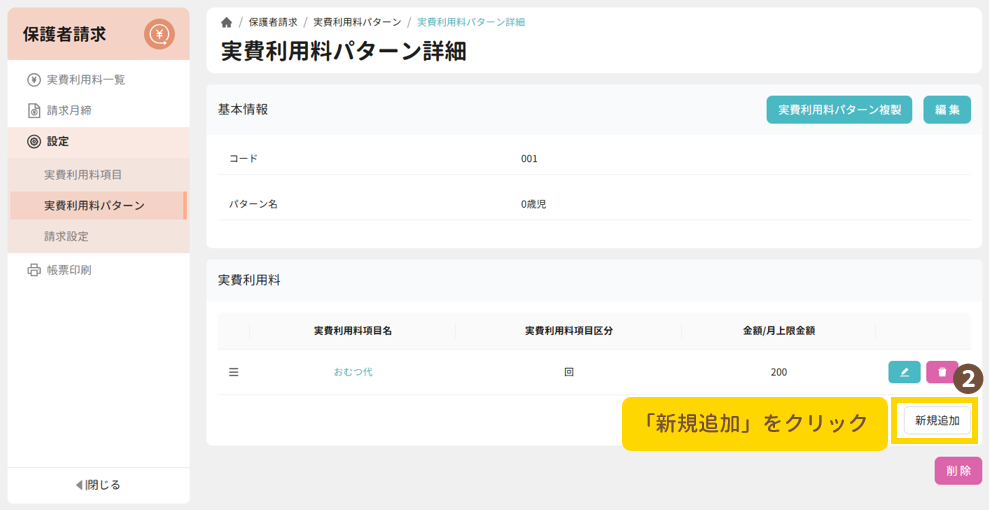This screenshot has height=510, width=989.
Task: Go to 保護者請求 breadcrumb link
Action: pos(273,22)
